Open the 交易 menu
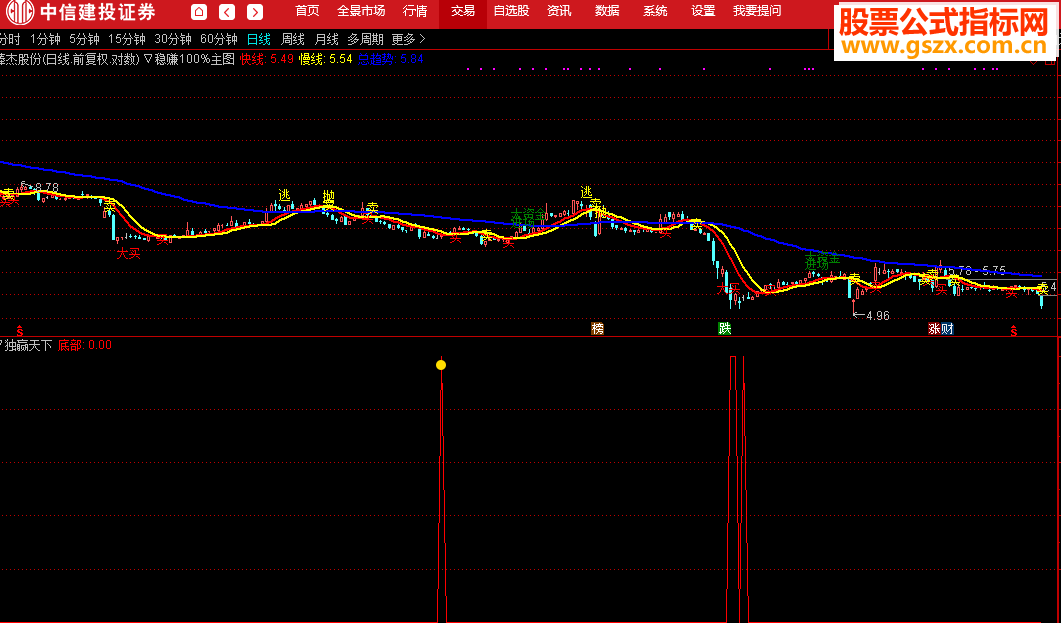Image resolution: width=1061 pixels, height=623 pixels. point(463,11)
